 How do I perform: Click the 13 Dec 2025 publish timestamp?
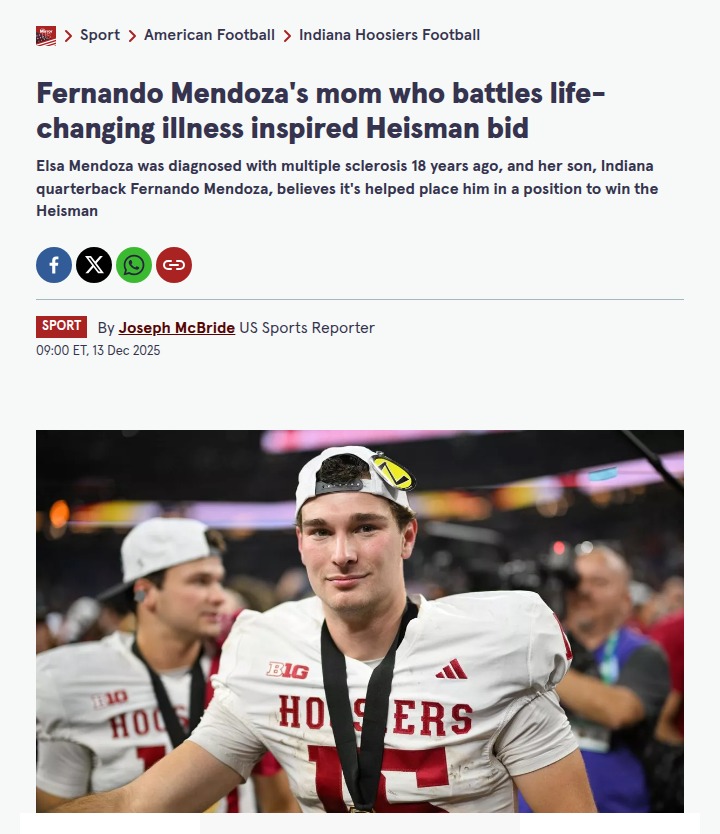(98, 351)
